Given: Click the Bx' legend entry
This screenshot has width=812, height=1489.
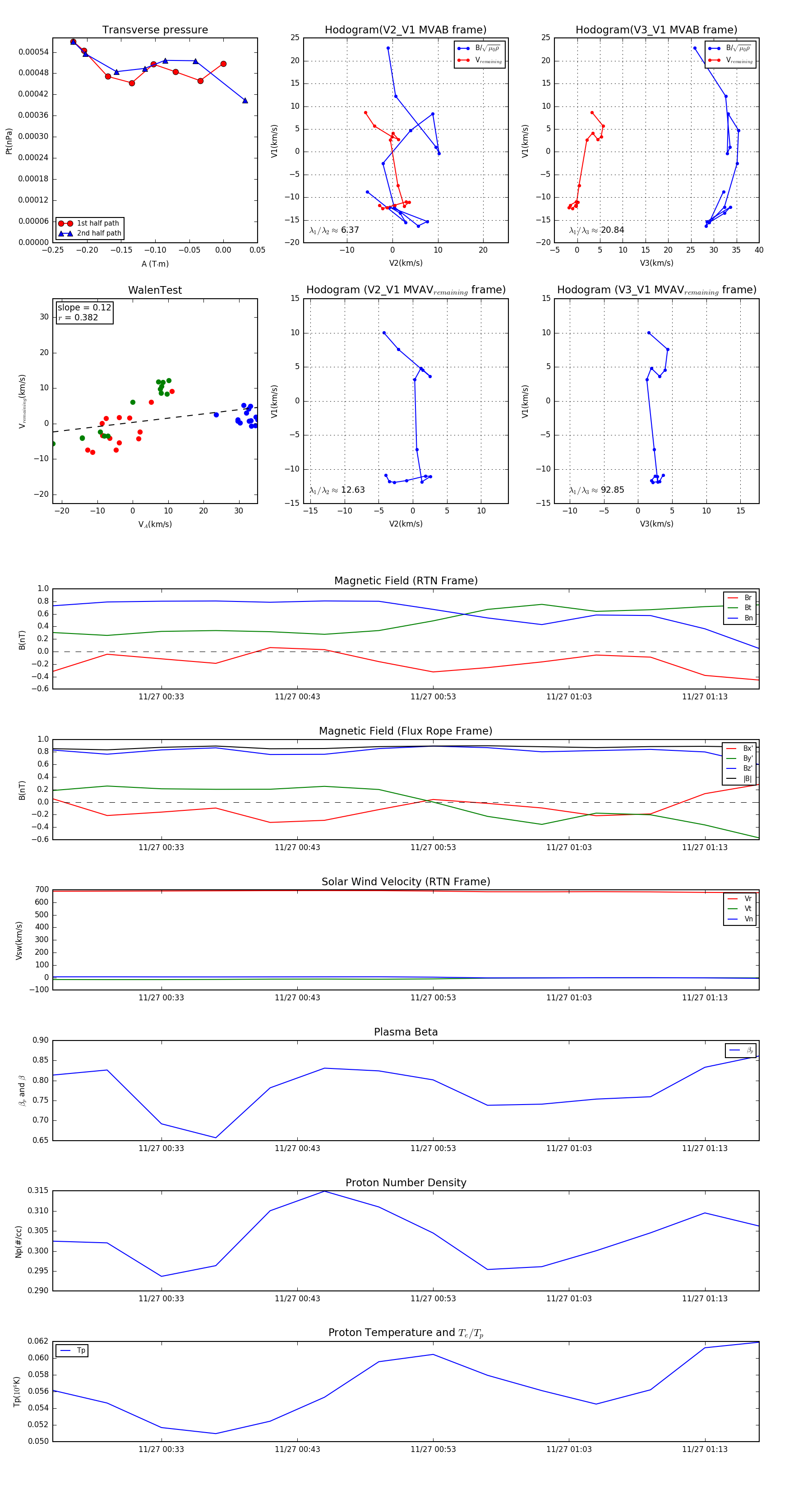Looking at the screenshot, I should 739,749.
